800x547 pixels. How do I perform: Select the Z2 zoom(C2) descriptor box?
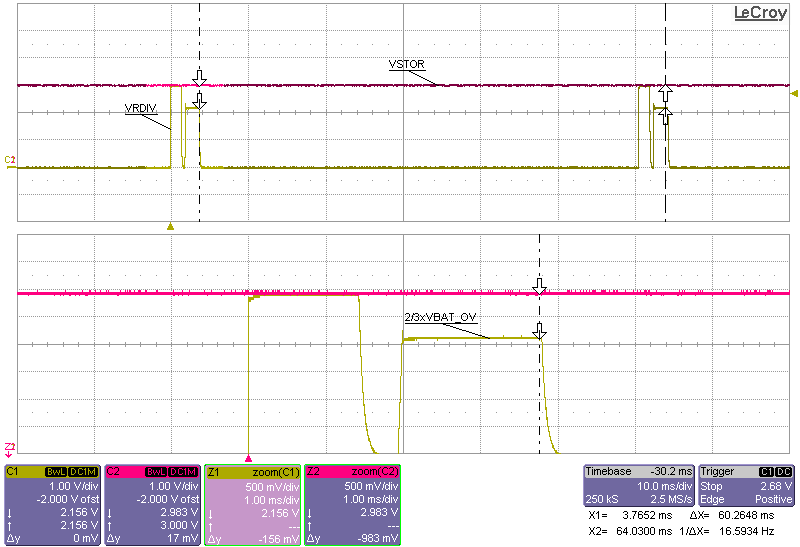(352, 505)
